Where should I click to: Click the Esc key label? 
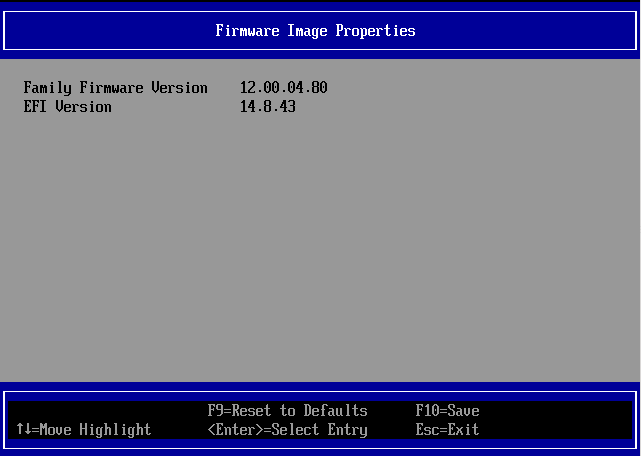[427, 430]
